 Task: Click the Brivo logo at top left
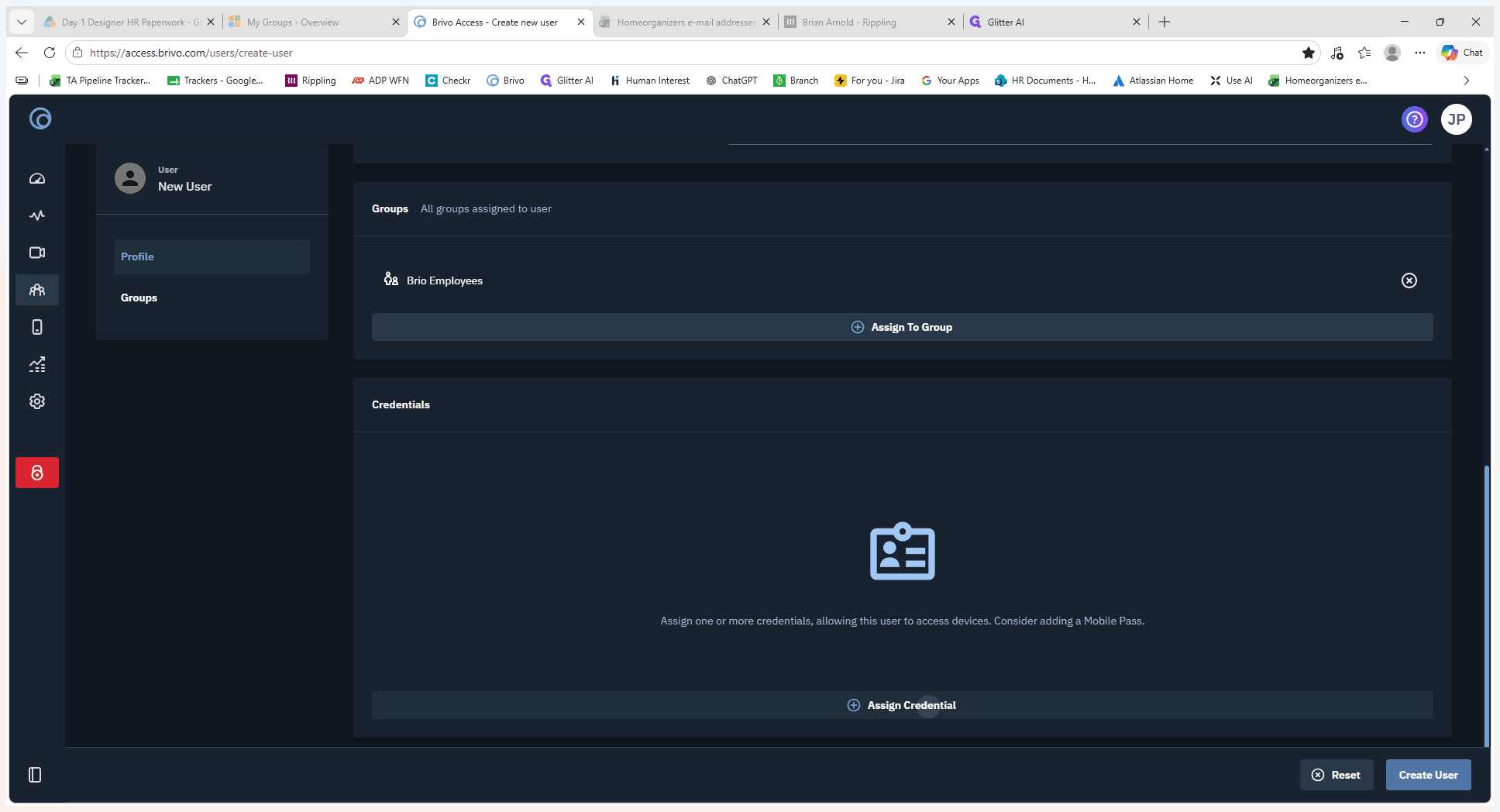tap(40, 119)
